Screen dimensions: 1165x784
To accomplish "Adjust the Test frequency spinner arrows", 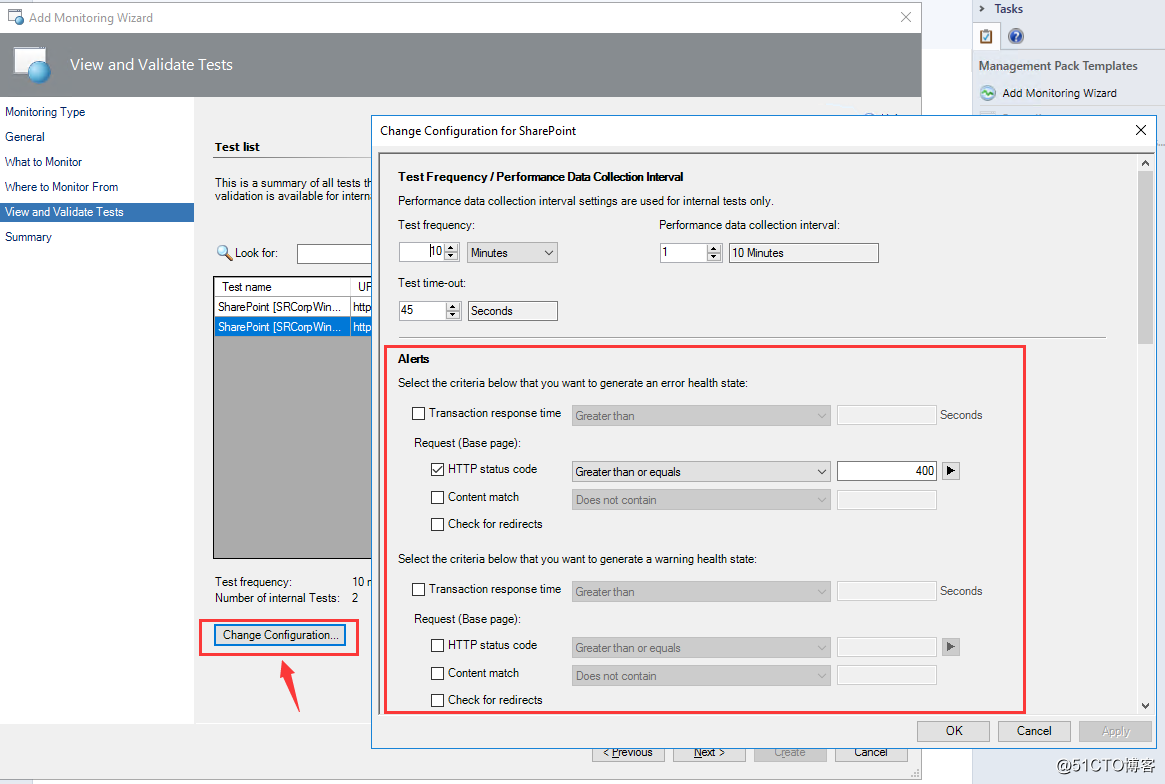I will coord(450,252).
